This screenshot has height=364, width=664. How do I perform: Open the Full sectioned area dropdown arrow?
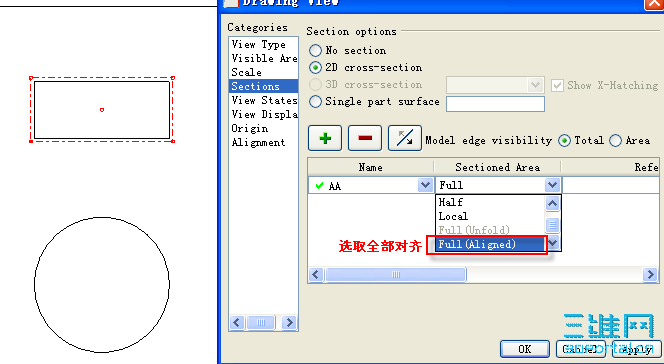click(x=552, y=185)
